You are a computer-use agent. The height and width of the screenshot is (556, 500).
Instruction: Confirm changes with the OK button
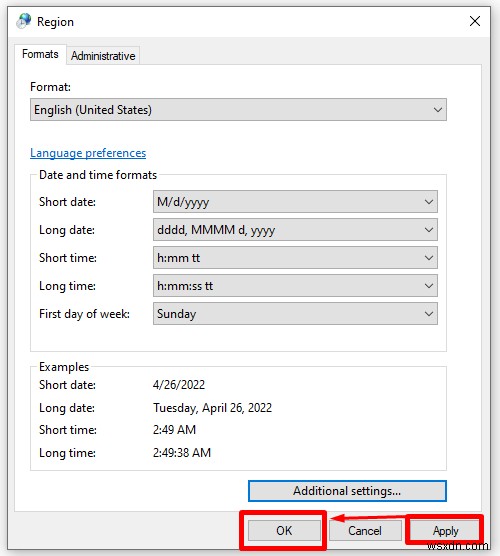point(284,531)
